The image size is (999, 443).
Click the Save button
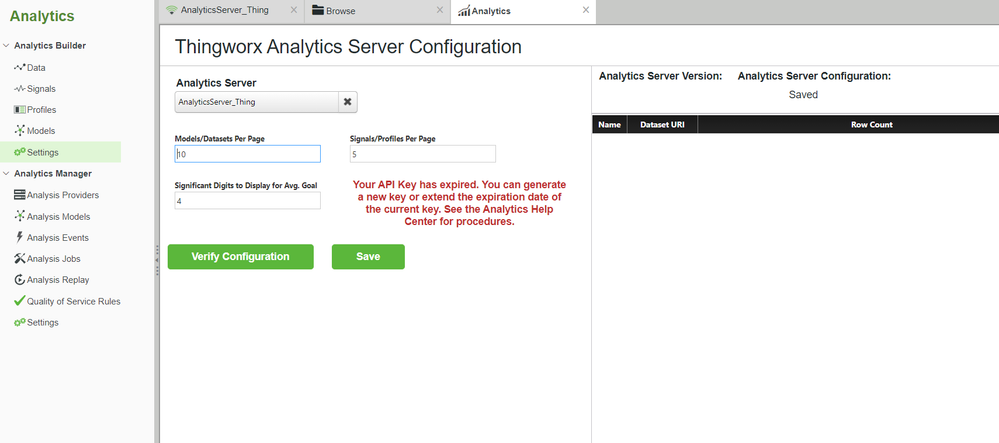(x=368, y=257)
